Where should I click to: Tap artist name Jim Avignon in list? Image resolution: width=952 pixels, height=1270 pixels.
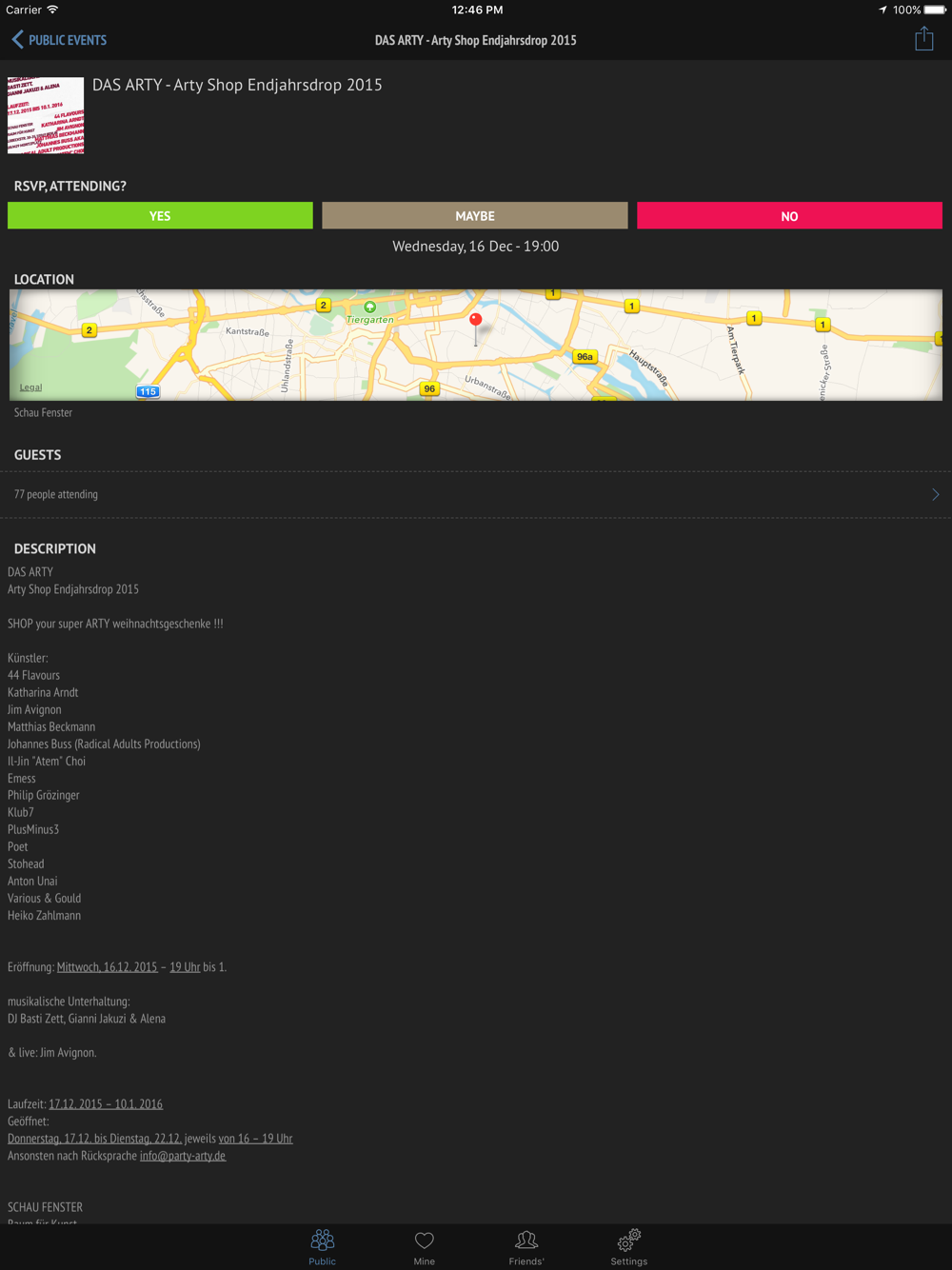coord(34,709)
